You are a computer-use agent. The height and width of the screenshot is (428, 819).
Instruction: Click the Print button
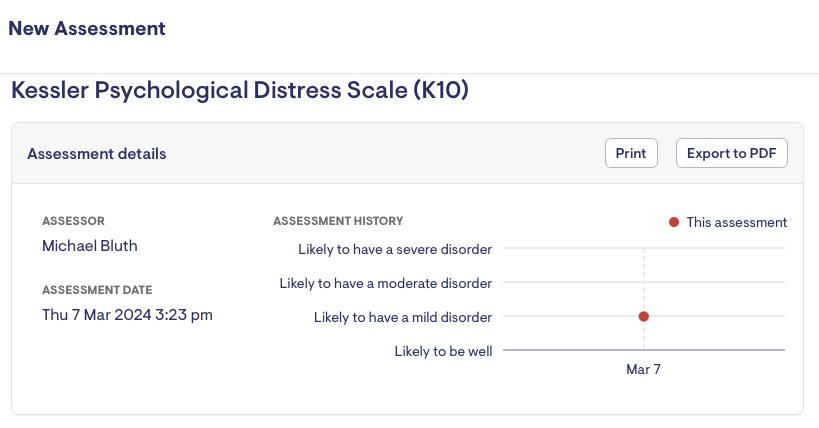pos(631,153)
